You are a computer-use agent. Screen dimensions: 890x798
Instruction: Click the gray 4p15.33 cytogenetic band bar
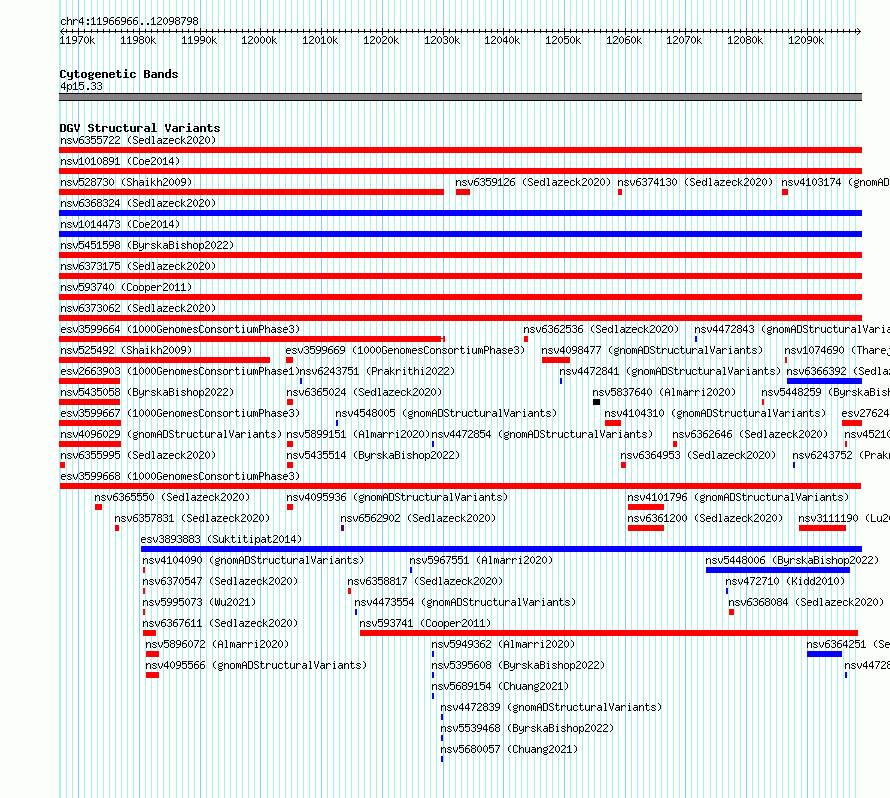(x=460, y=97)
